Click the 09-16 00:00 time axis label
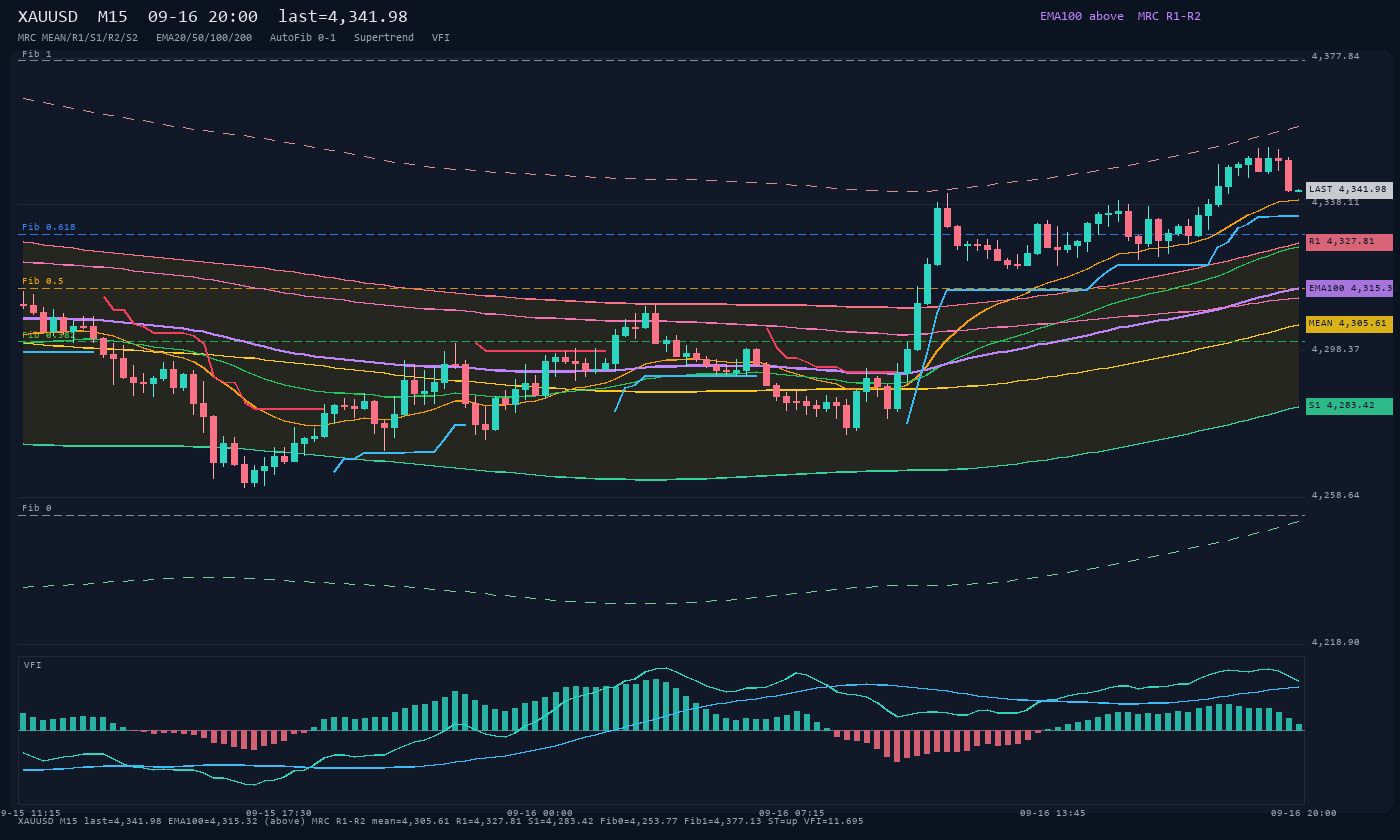 tap(540, 813)
